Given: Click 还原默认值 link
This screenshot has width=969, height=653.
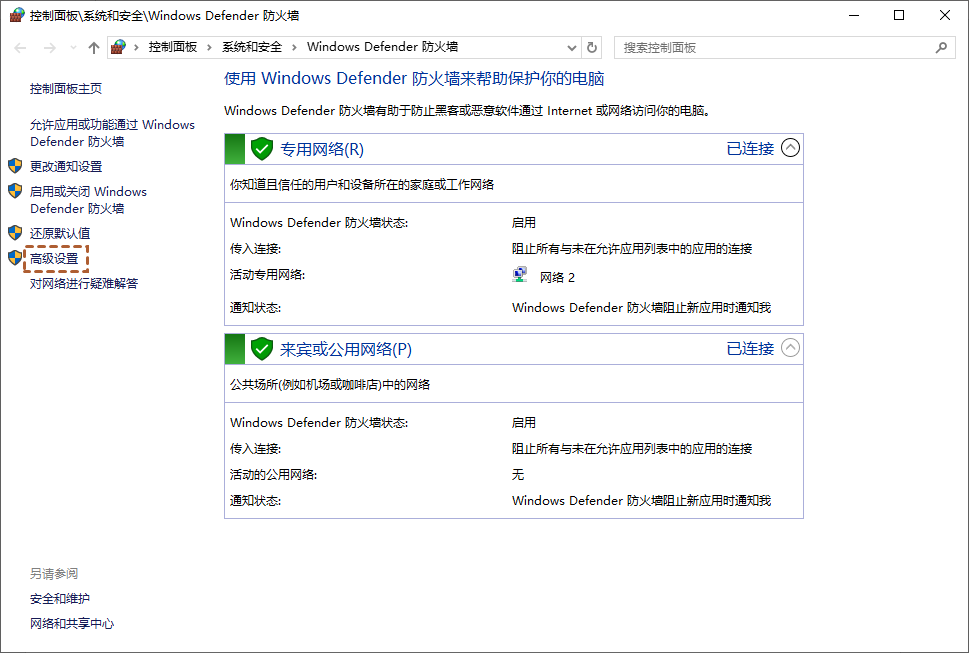Looking at the screenshot, I should pos(60,234).
